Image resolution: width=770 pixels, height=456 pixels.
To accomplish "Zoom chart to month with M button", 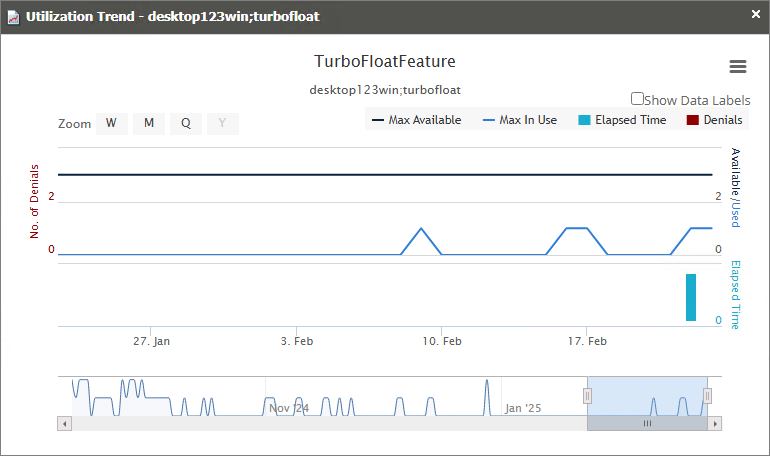I will pos(149,123).
